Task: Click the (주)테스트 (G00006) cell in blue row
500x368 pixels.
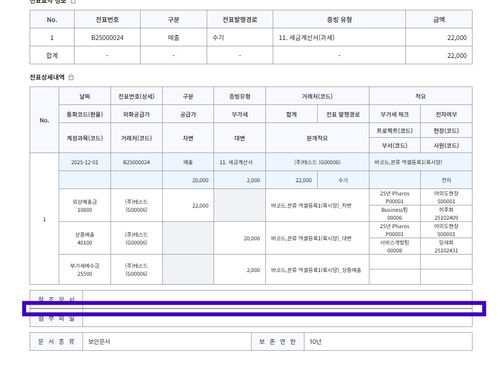Action: (317, 162)
